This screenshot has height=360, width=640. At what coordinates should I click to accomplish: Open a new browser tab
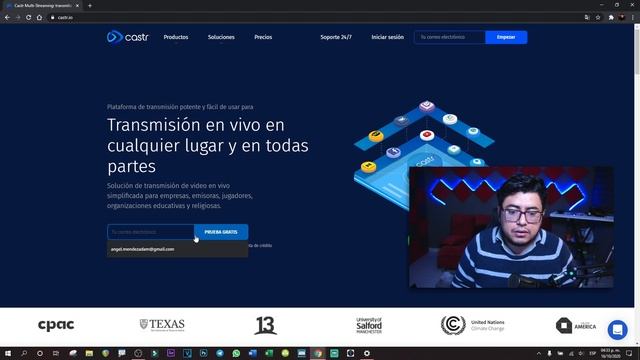pyautogui.click(x=90, y=6)
